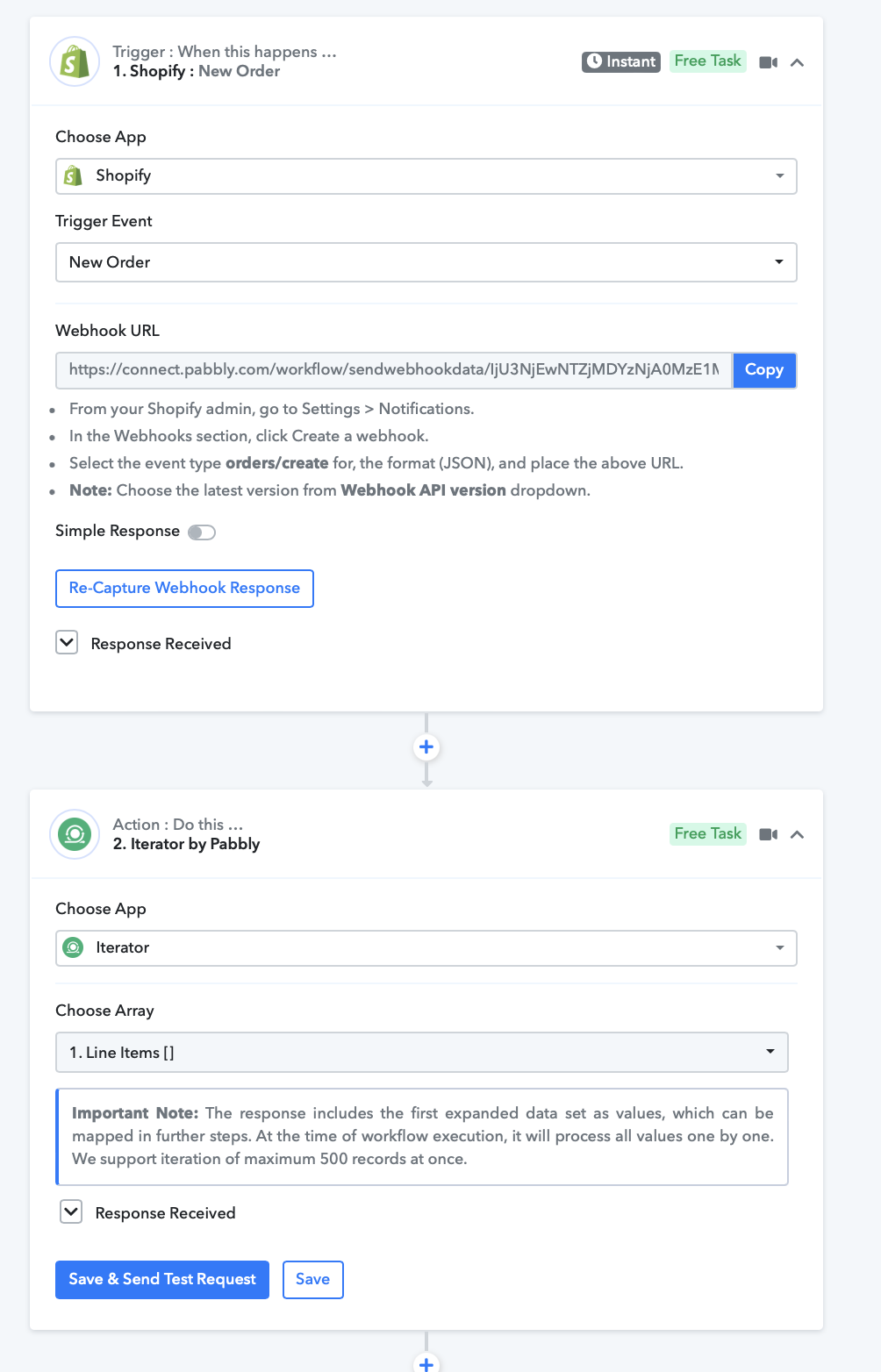The width and height of the screenshot is (881, 1372).
Task: Collapse the Iterator action step chevron
Action: (x=797, y=834)
